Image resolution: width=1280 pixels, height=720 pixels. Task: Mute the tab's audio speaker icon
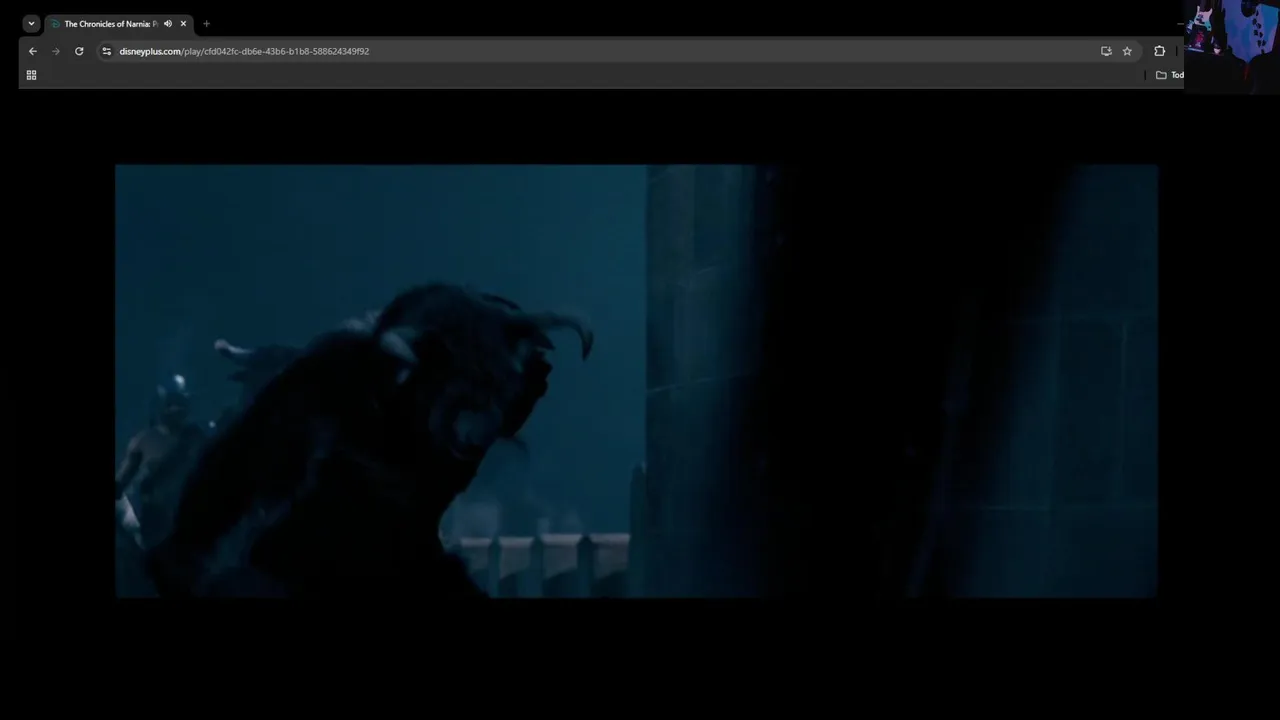(x=168, y=24)
